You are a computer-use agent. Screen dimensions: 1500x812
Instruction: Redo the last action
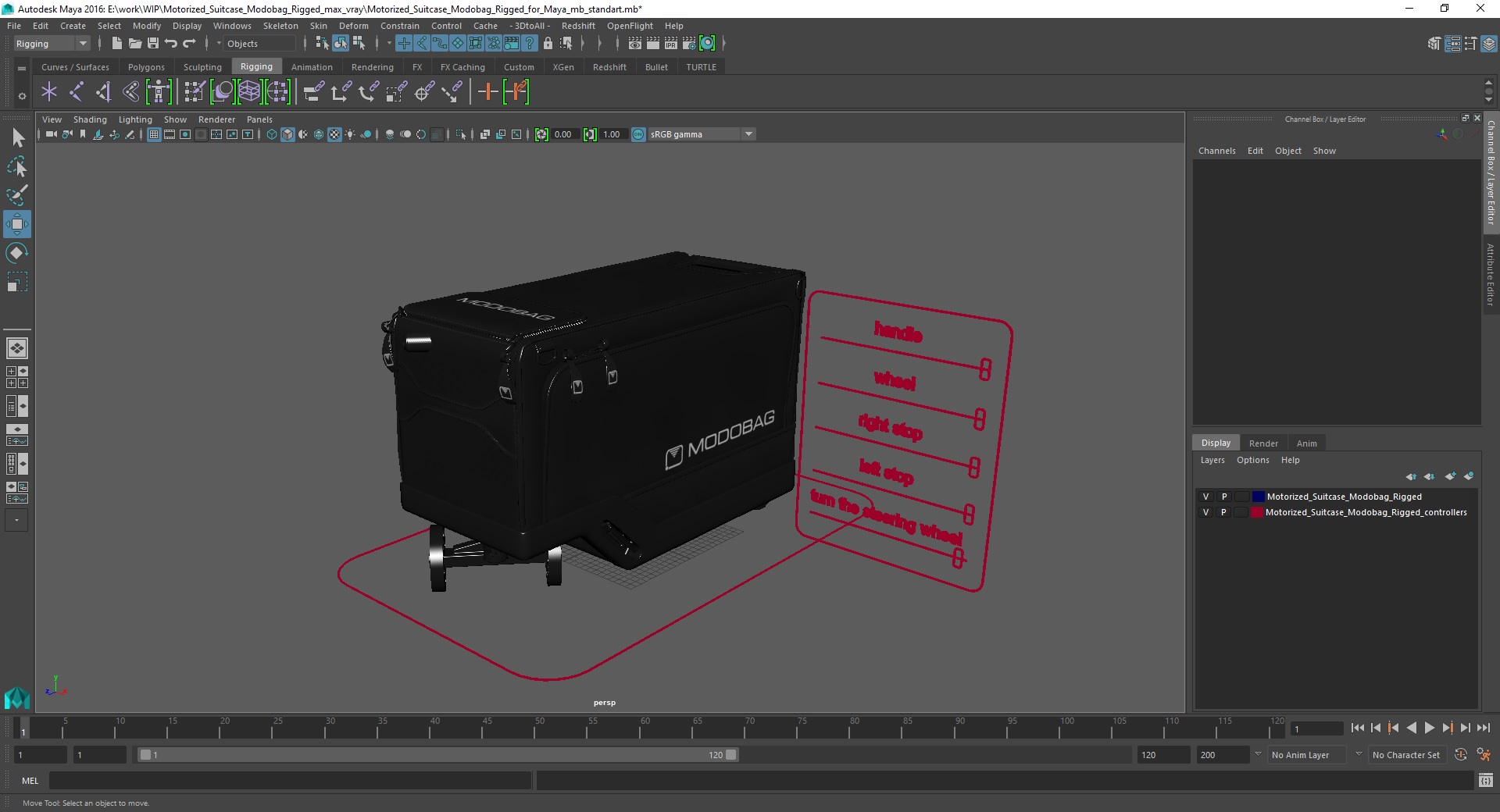189,44
